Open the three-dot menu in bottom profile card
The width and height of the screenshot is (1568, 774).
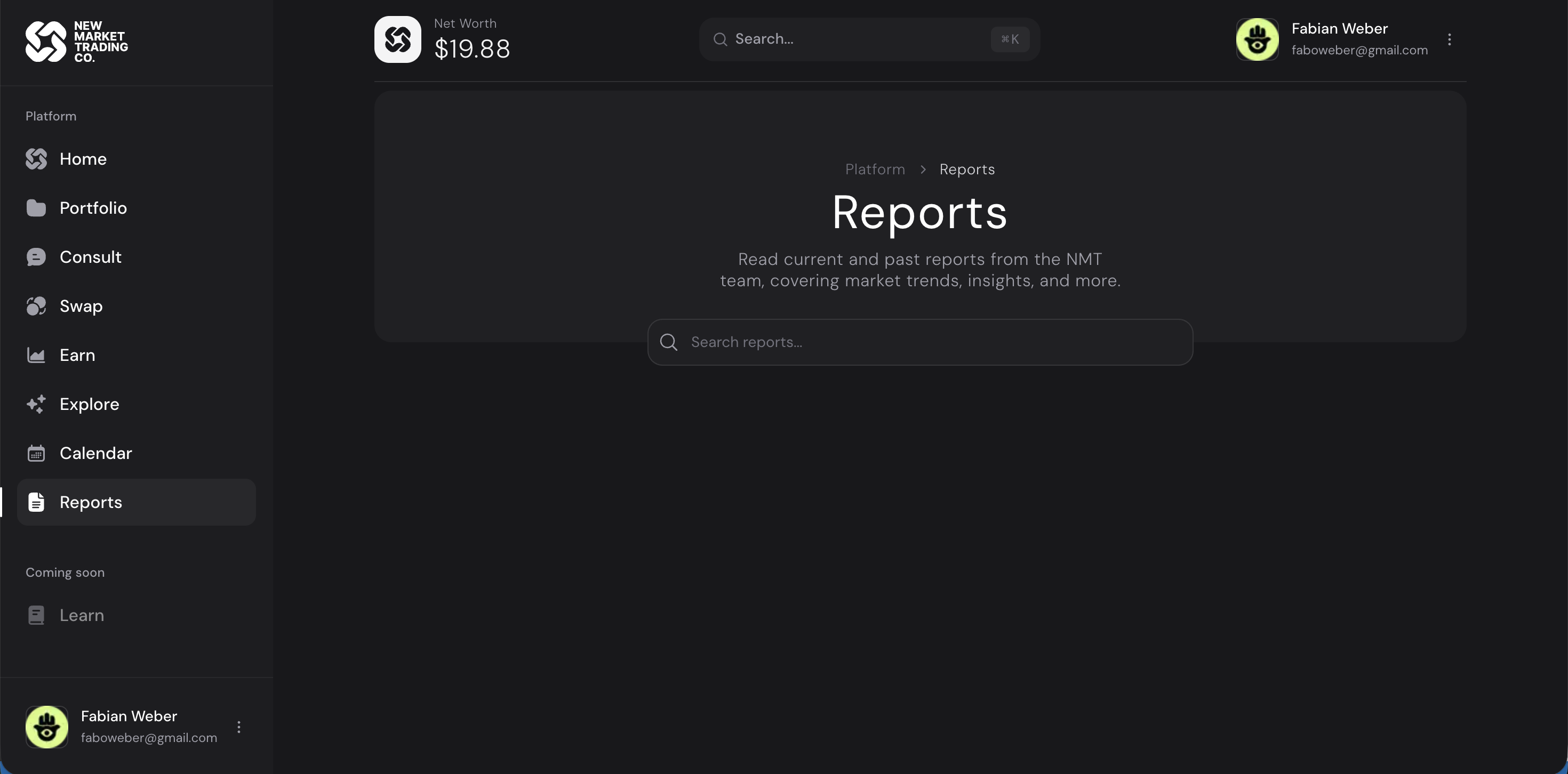coord(238,727)
